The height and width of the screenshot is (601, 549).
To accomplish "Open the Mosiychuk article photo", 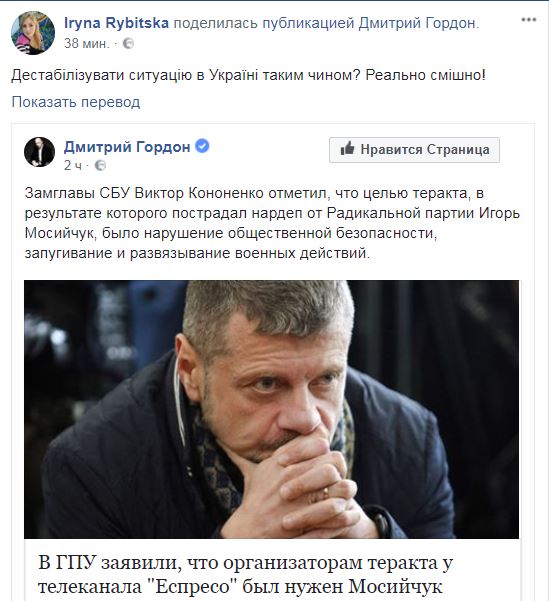I will click(271, 409).
